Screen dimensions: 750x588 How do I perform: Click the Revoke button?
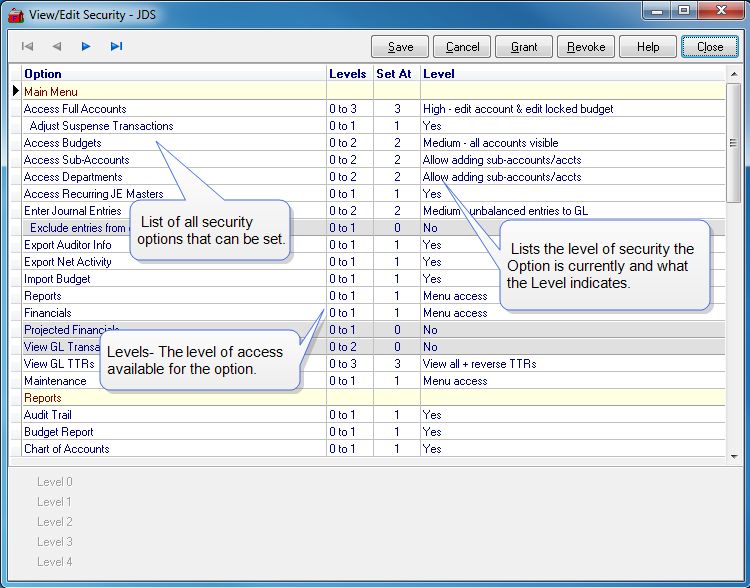point(586,47)
